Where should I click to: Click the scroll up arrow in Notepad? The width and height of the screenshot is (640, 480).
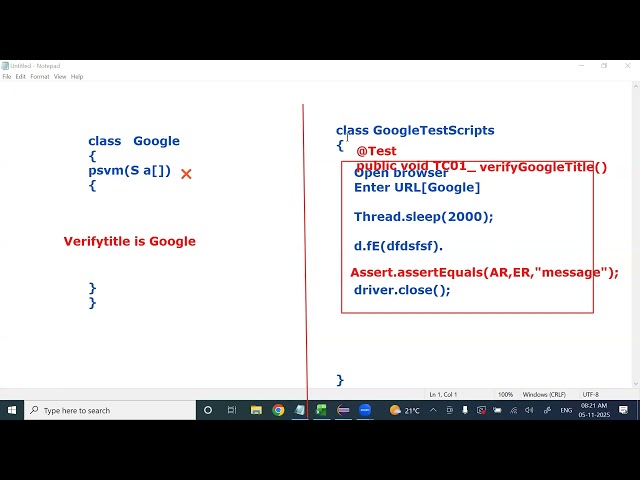636,86
